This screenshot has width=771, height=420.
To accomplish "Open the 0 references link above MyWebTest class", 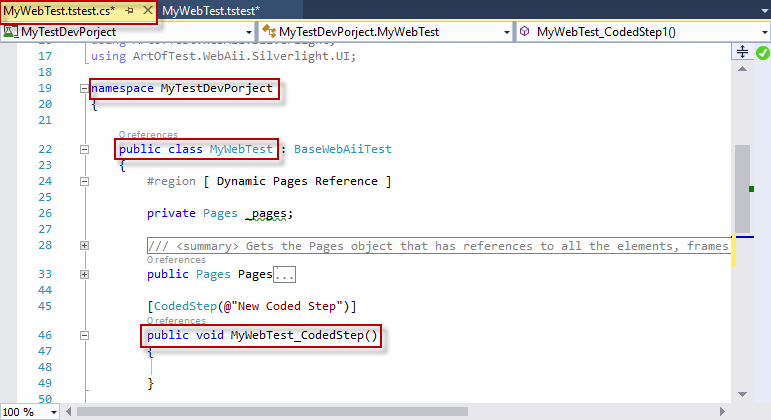I will 148,134.
